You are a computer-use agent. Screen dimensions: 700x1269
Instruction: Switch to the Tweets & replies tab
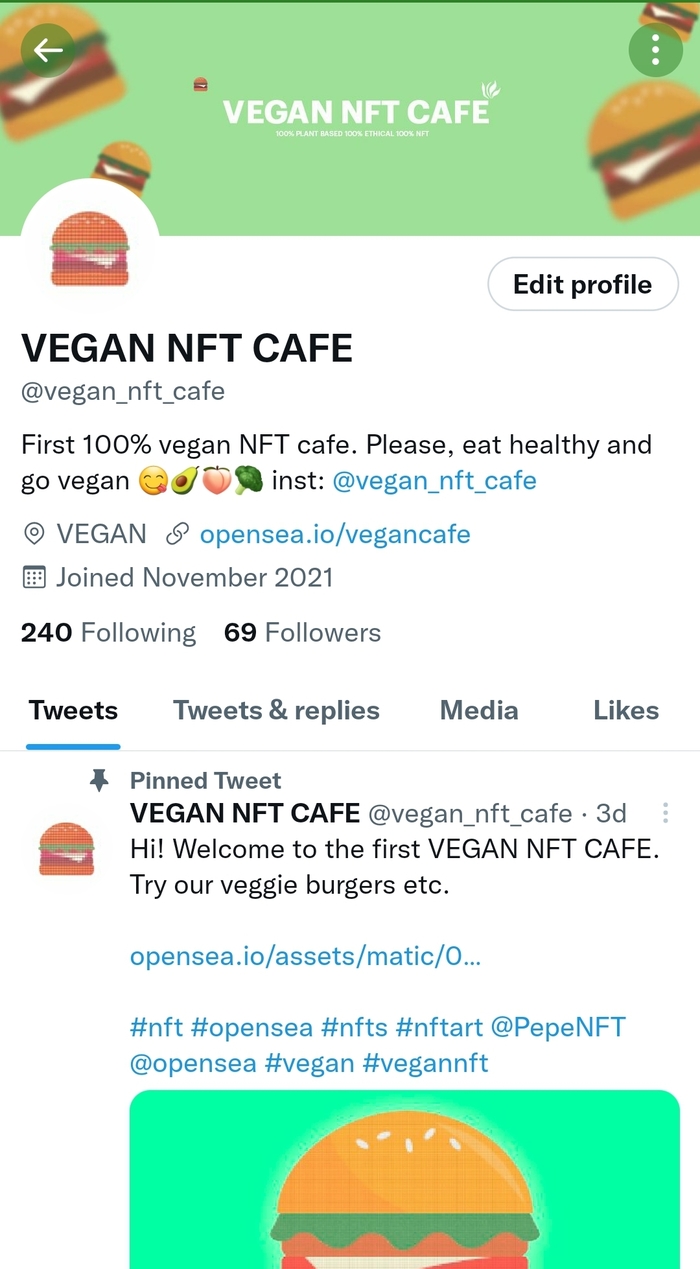point(276,710)
